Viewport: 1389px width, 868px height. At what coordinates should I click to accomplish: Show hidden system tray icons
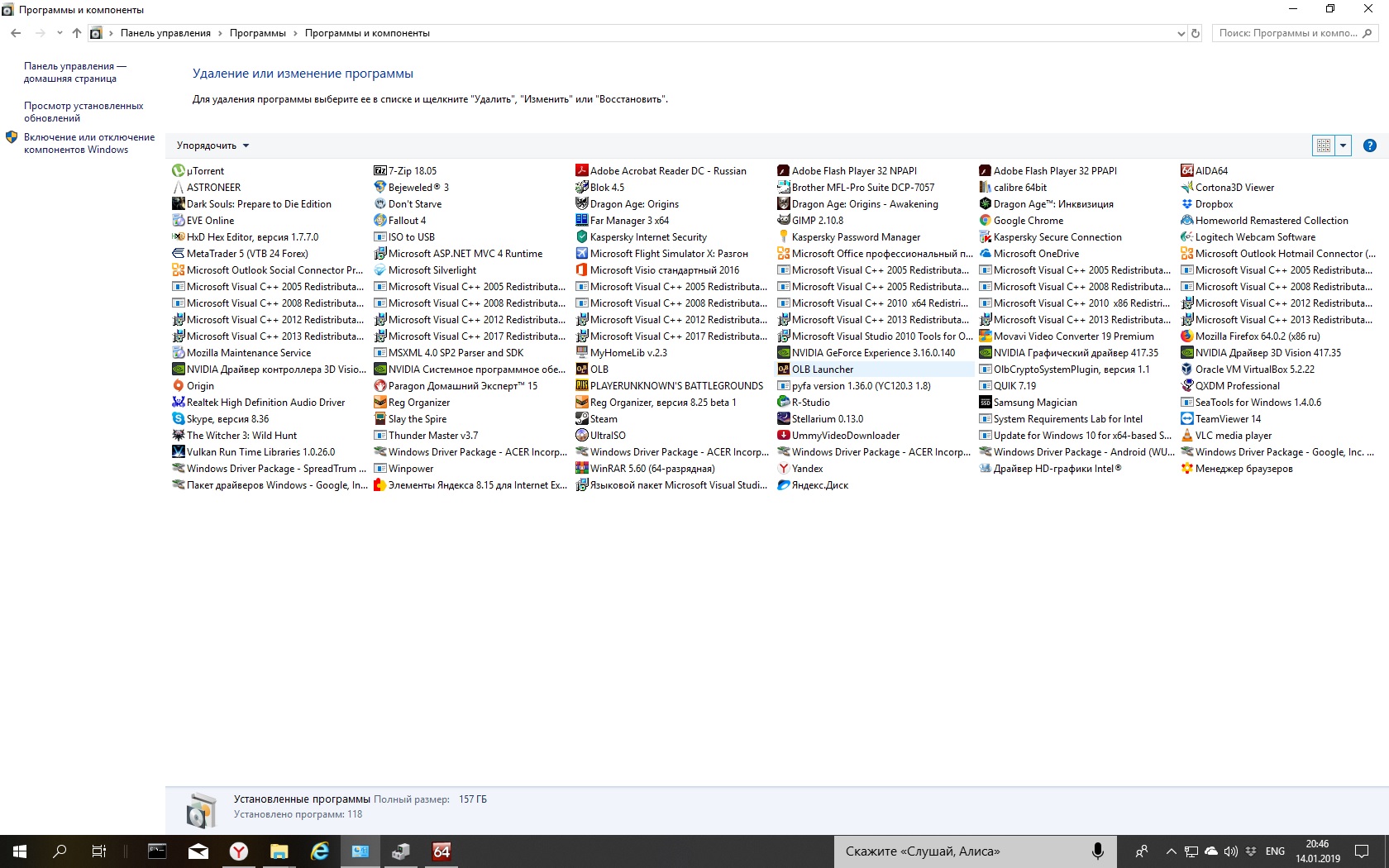pyautogui.click(x=1171, y=851)
